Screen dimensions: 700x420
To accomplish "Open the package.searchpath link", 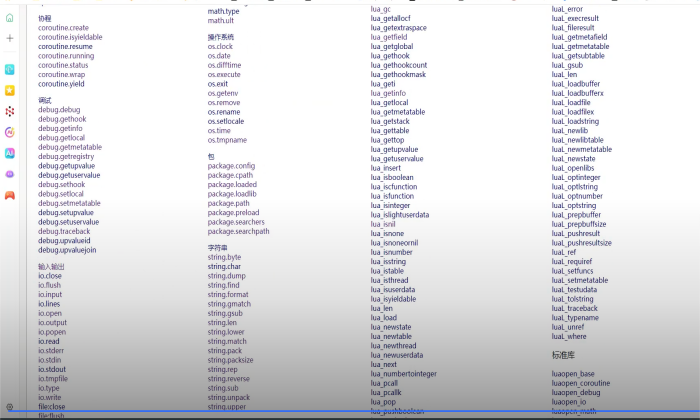I will coord(238,232).
